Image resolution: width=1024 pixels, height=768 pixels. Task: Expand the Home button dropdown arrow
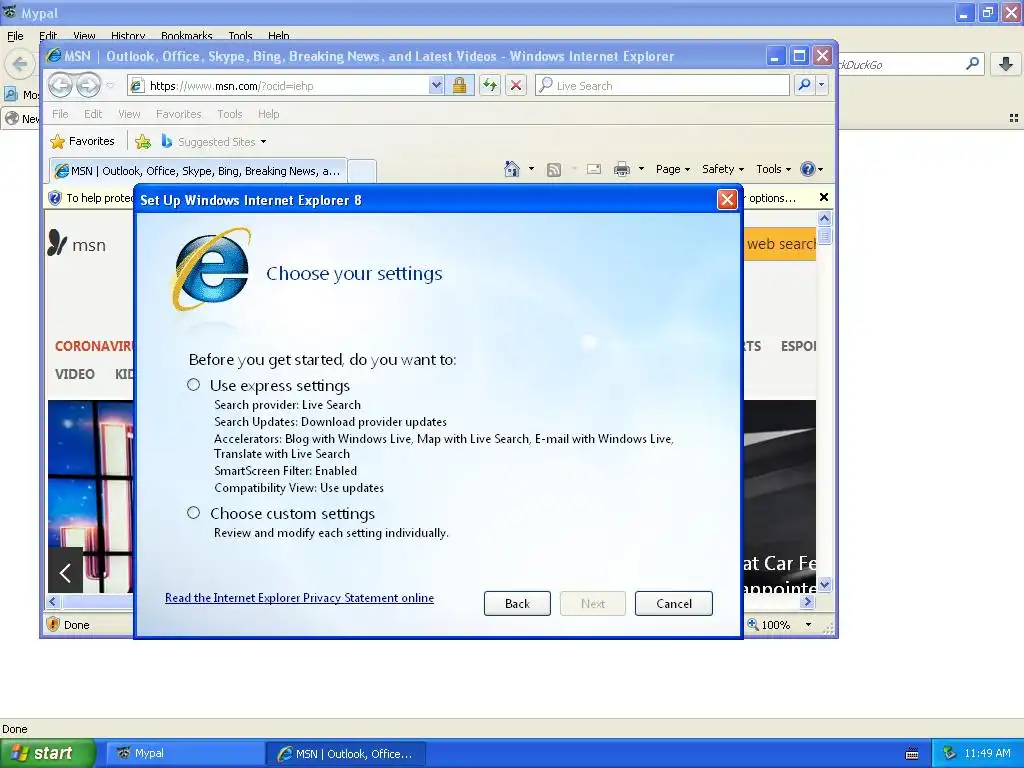point(531,169)
